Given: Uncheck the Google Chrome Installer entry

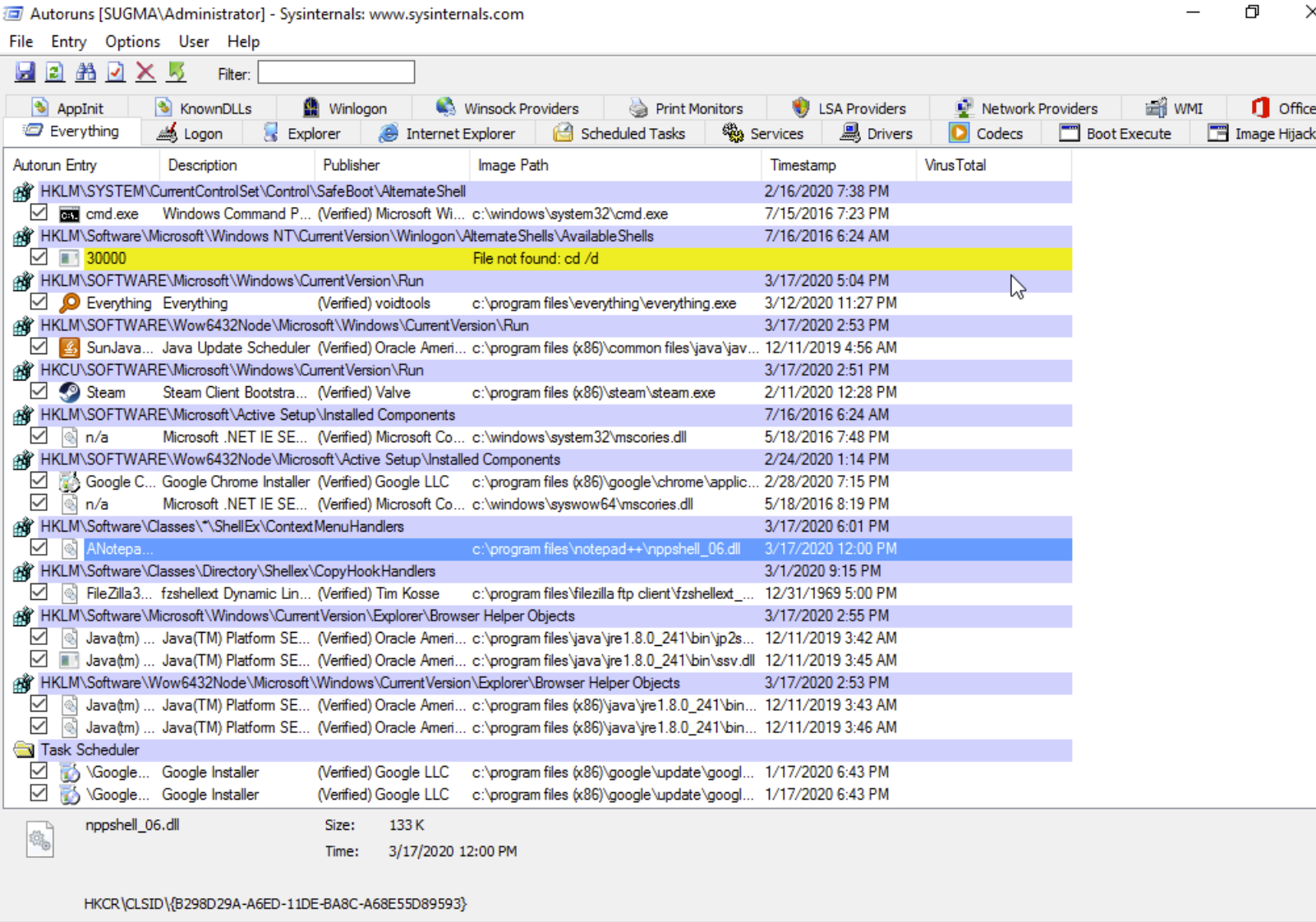Looking at the screenshot, I should [x=39, y=481].
